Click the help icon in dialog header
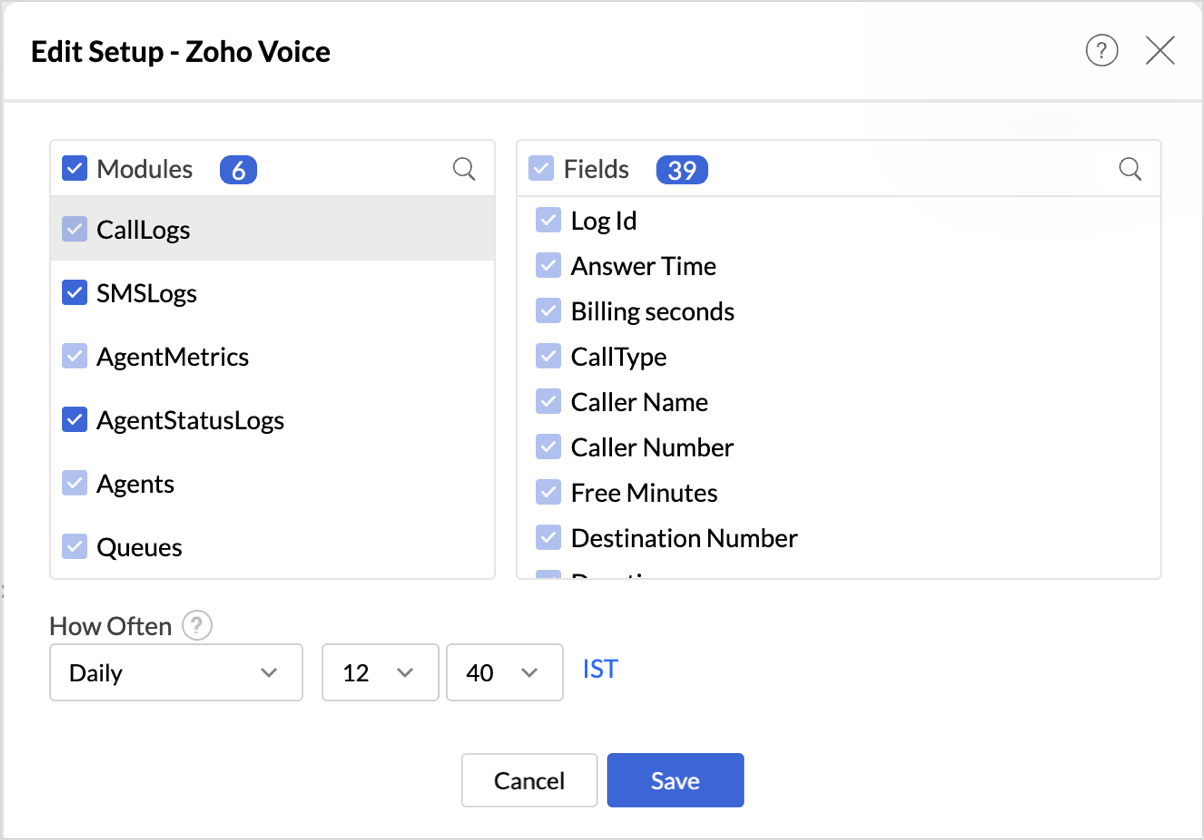The width and height of the screenshot is (1204, 840). (x=1101, y=51)
